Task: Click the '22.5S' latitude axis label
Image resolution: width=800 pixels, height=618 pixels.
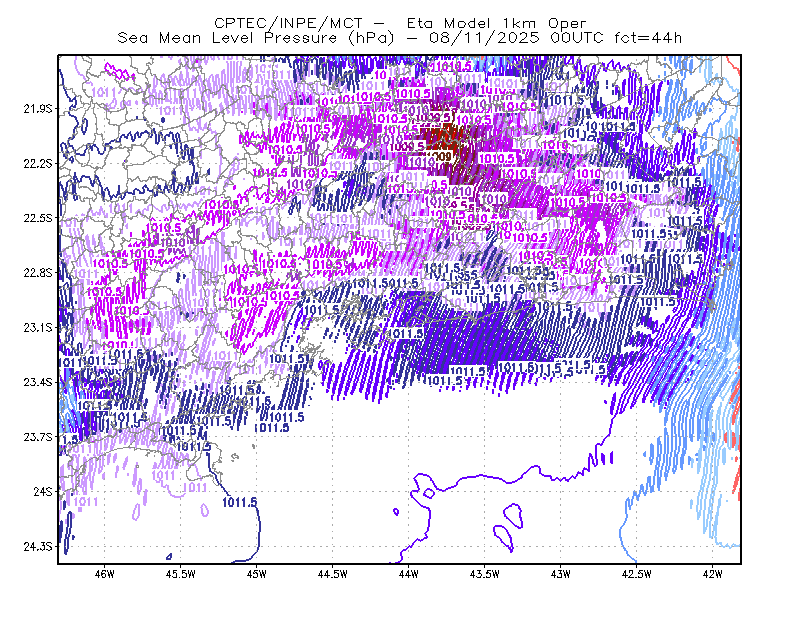Action: (38, 218)
